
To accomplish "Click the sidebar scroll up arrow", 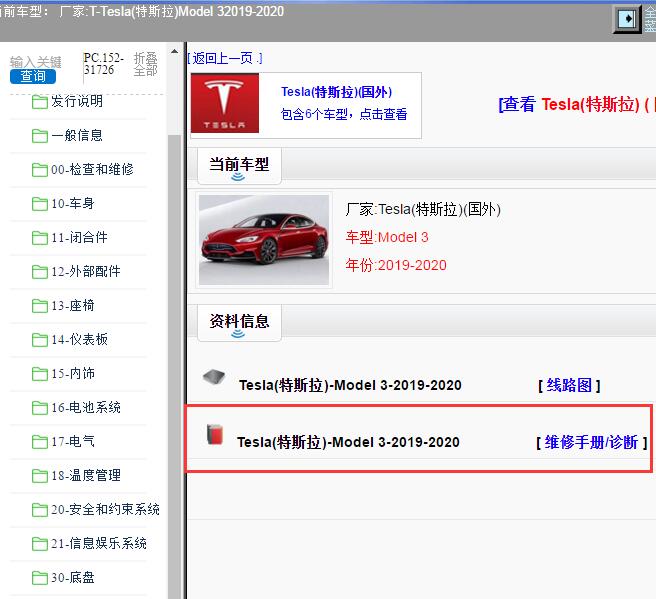I will 174,52.
